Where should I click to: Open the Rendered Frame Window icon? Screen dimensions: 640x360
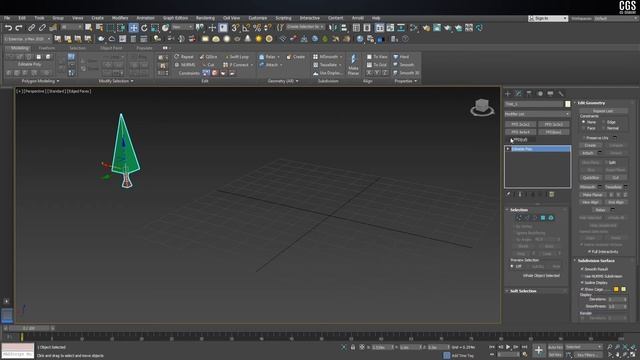click(x=437, y=28)
